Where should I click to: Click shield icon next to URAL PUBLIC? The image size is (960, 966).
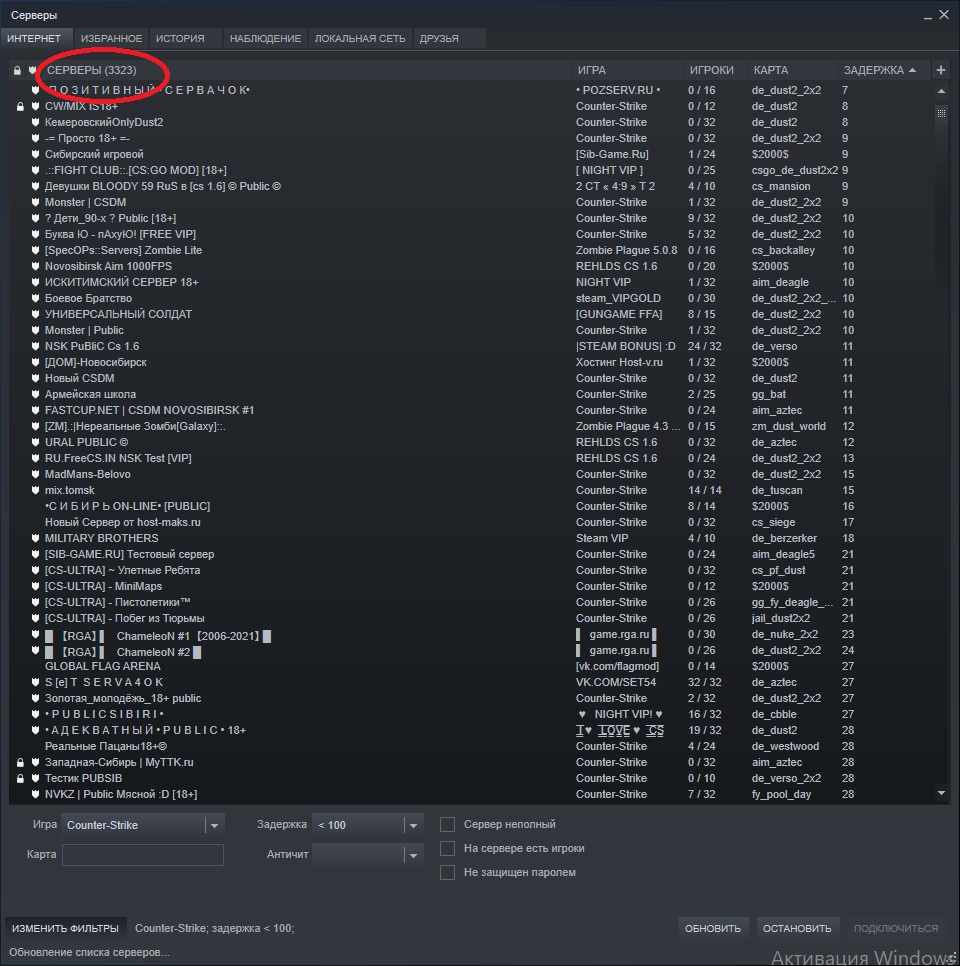coord(35,442)
